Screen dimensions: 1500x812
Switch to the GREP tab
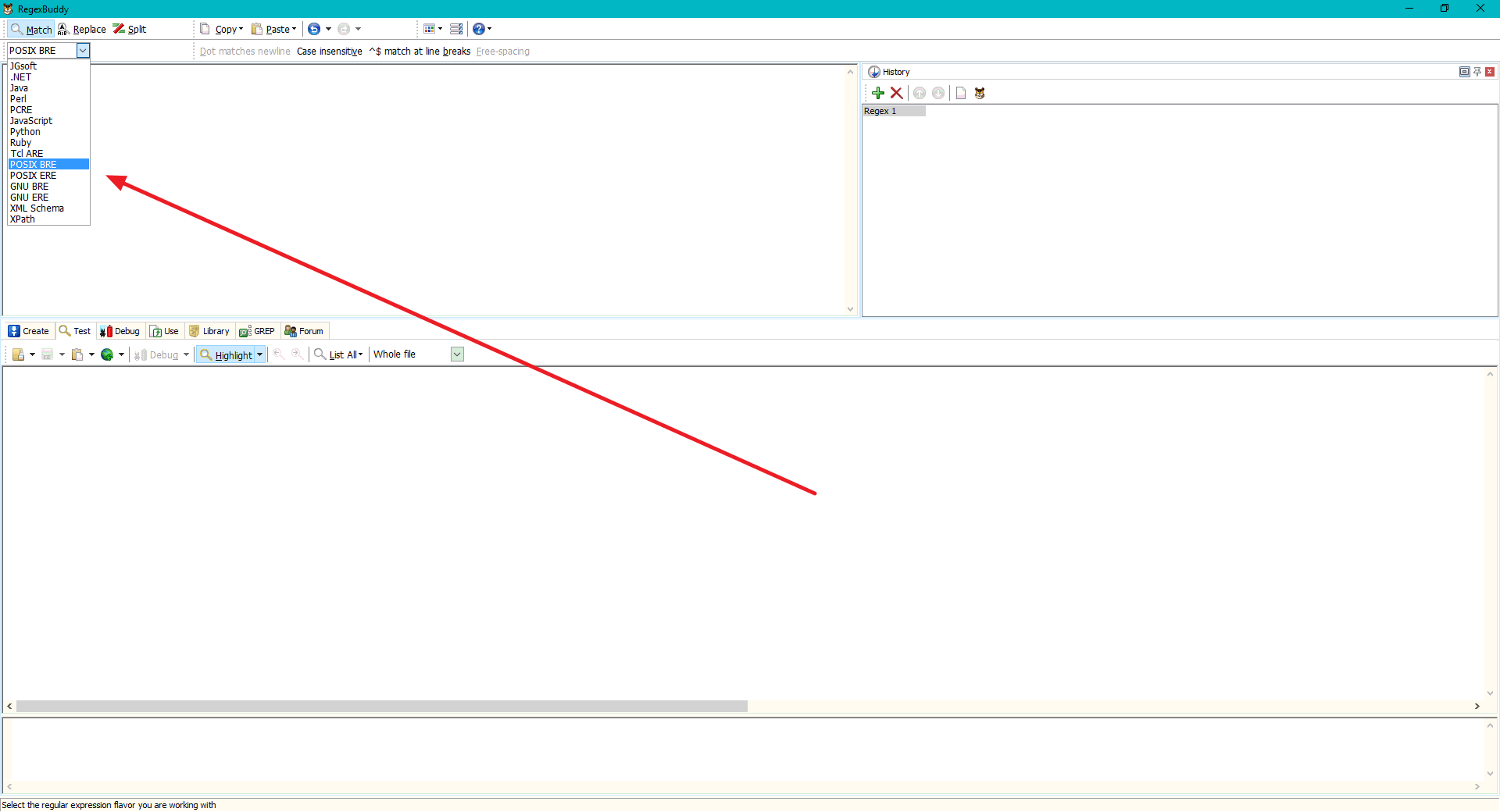[x=257, y=331]
